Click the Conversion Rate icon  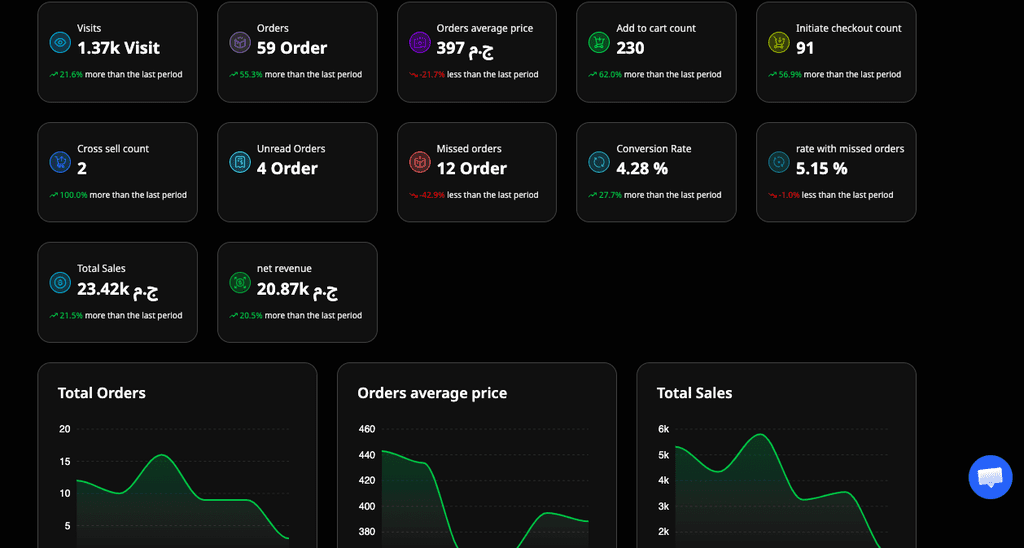tap(599, 162)
